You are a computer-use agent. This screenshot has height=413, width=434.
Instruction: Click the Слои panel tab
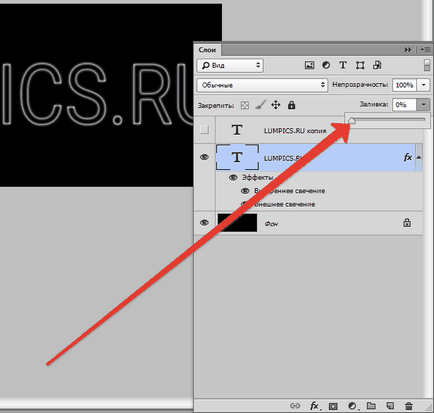coord(207,50)
